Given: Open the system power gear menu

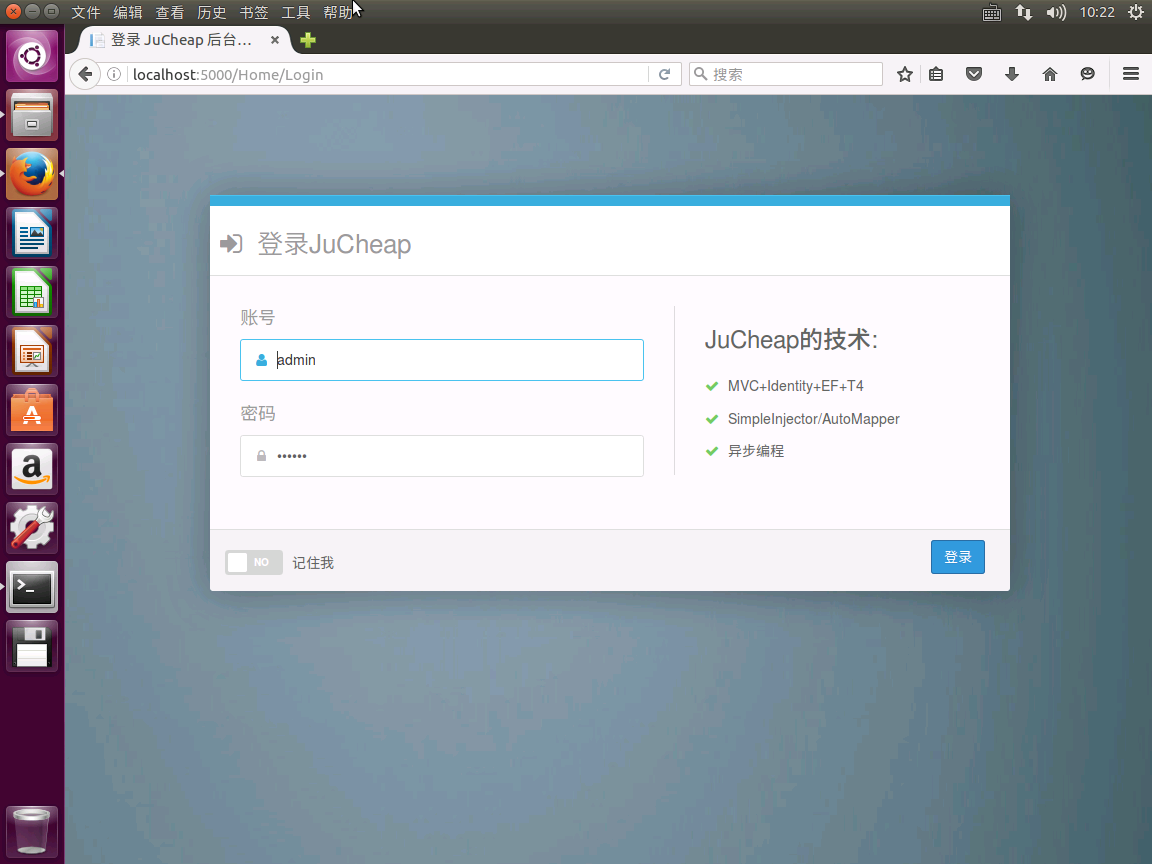Looking at the screenshot, I should point(1135,12).
